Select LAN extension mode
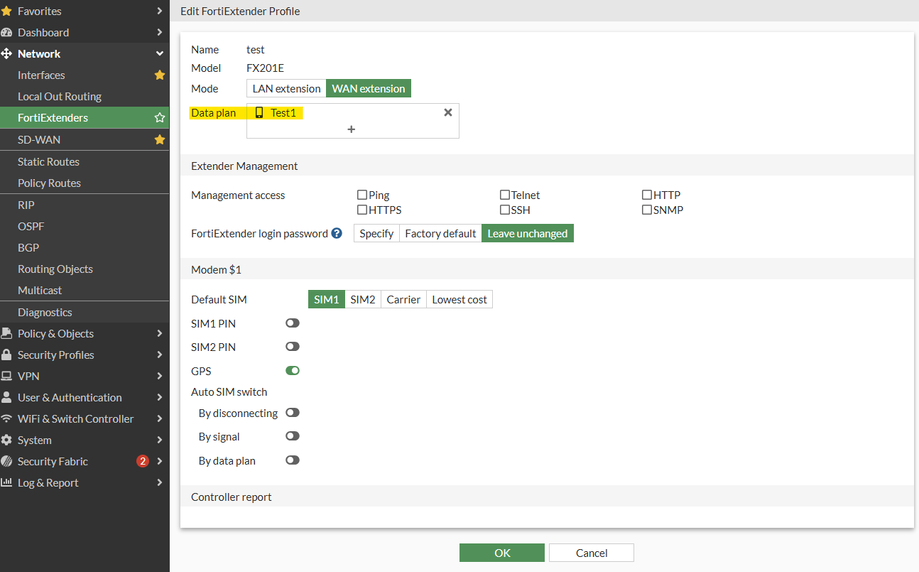The width and height of the screenshot is (919, 572). pyautogui.click(x=286, y=88)
